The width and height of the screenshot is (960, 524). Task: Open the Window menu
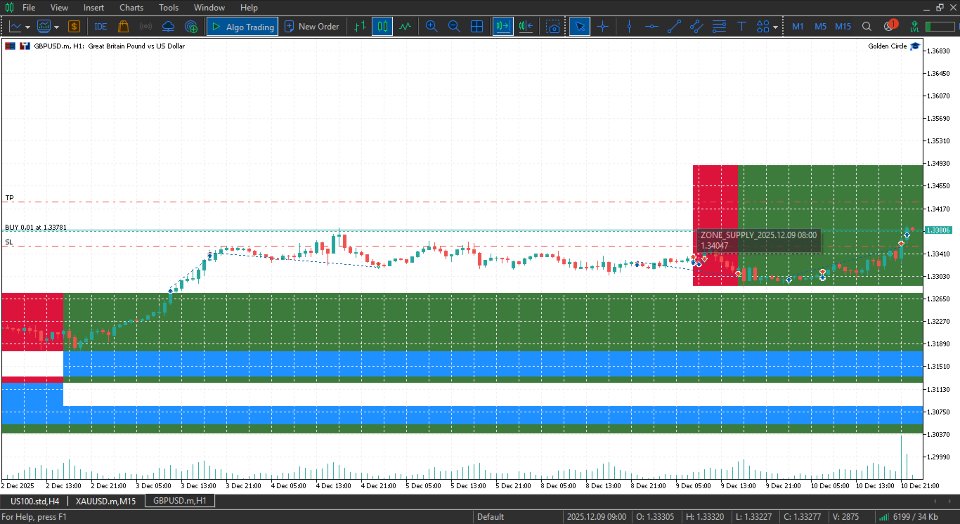(x=209, y=7)
